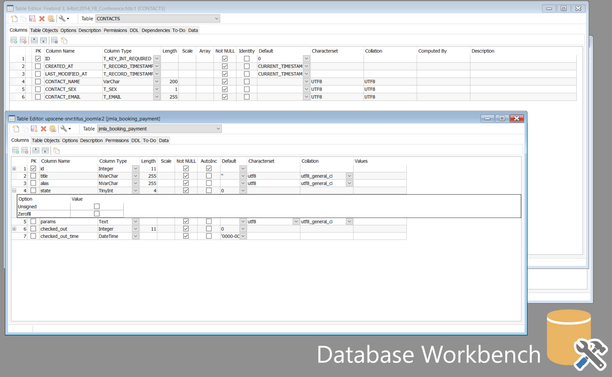
Task: Click fifth column-toolbar icon in CONTACTS editor
Action: (55, 41)
